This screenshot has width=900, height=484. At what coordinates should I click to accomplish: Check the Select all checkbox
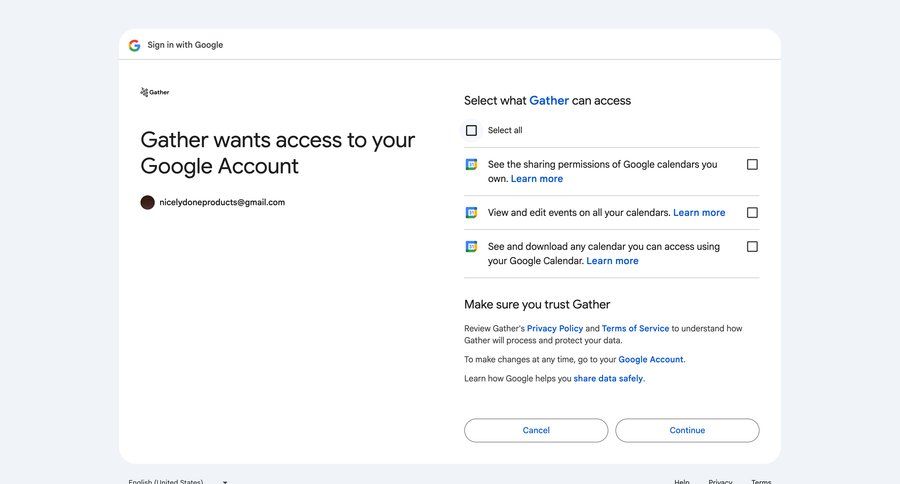click(x=471, y=130)
